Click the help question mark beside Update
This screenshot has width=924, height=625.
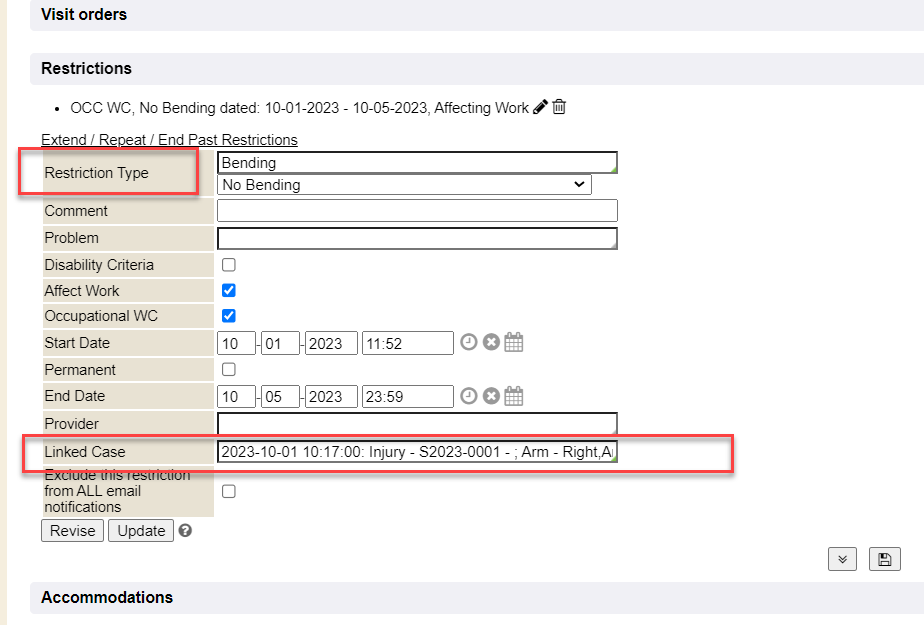(x=185, y=531)
